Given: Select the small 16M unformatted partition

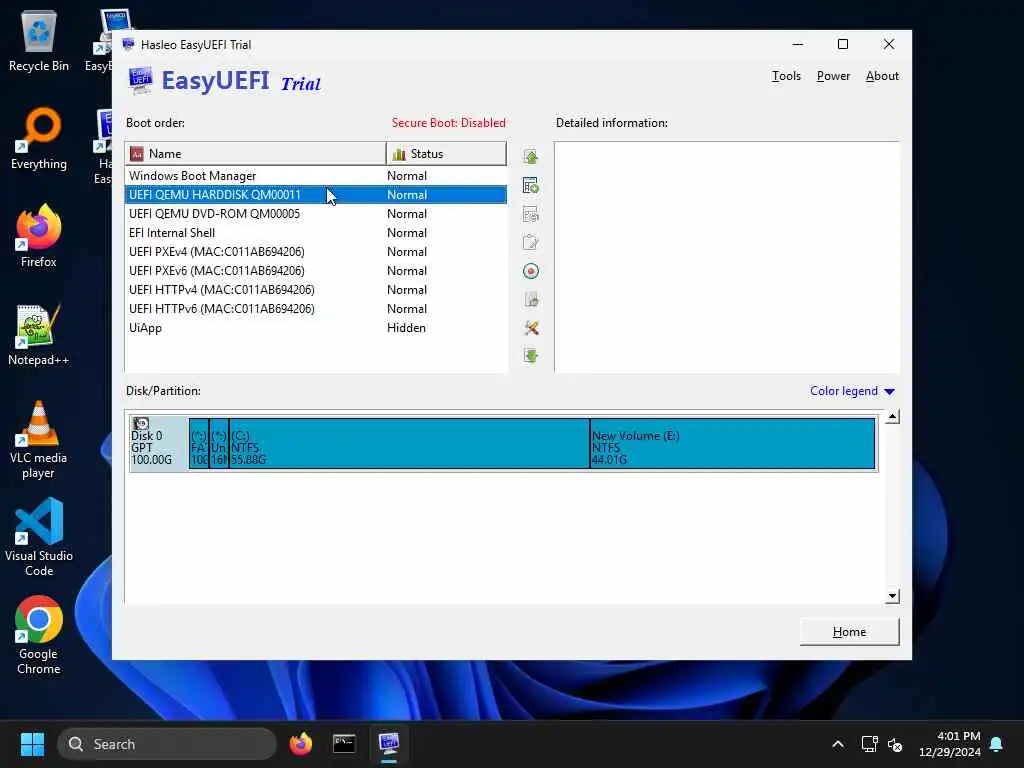Looking at the screenshot, I should (x=219, y=443).
